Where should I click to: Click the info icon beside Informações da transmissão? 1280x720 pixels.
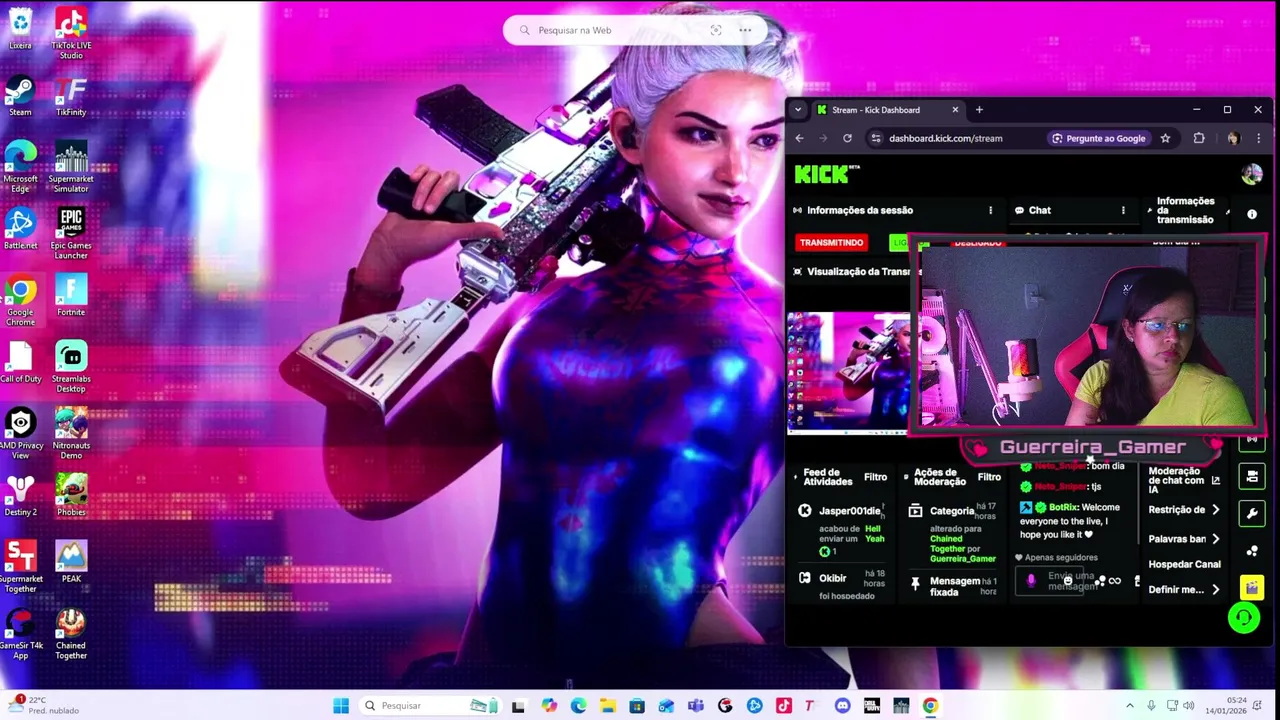pos(1251,214)
